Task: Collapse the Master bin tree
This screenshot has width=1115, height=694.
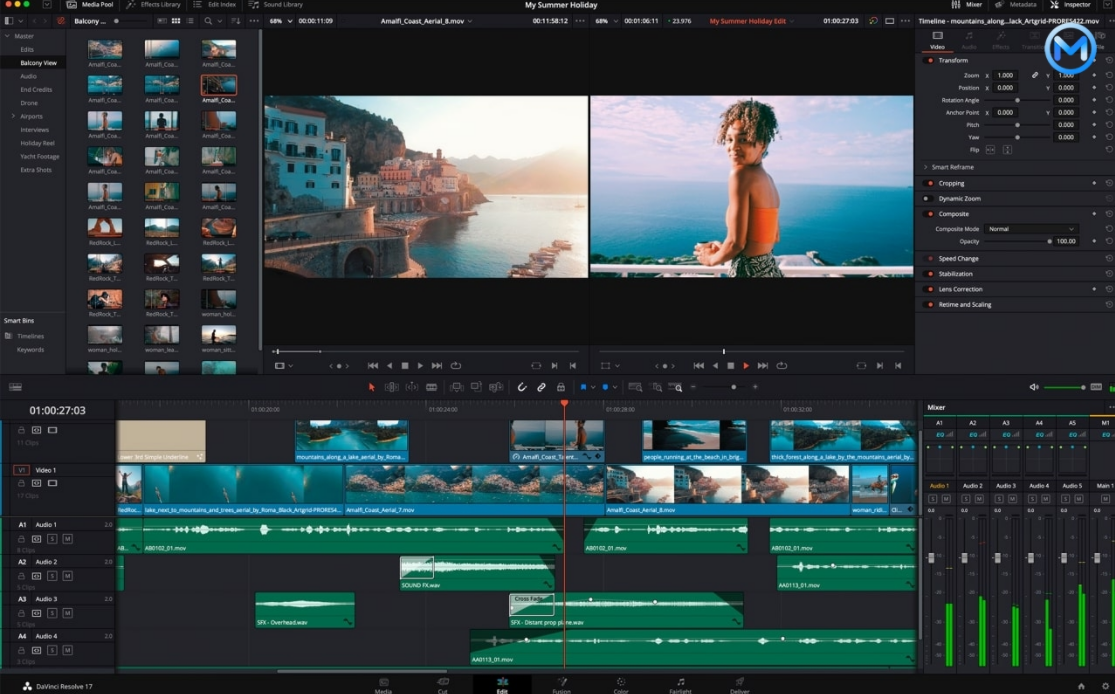Action: point(8,36)
